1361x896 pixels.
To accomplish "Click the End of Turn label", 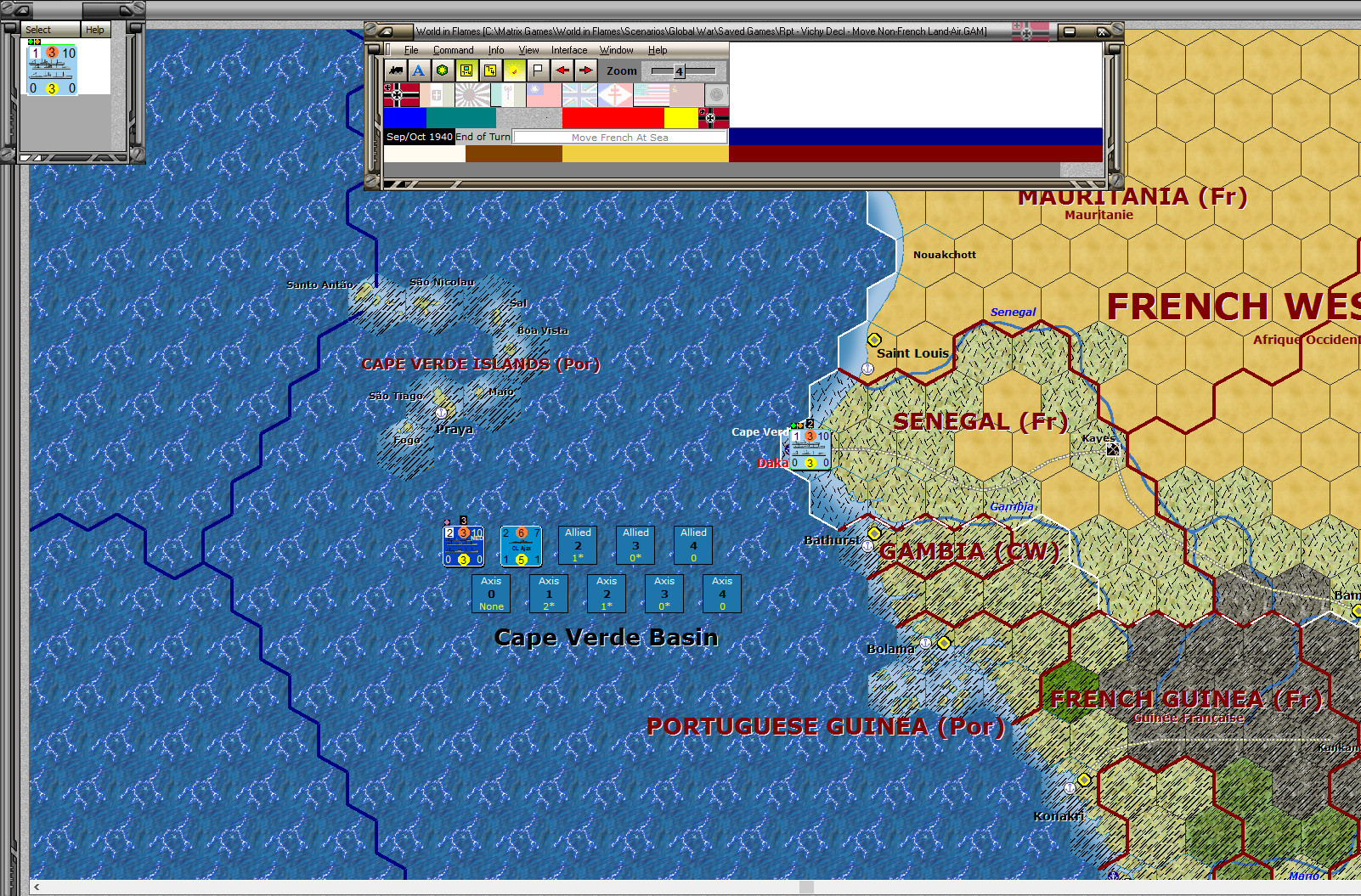I will point(483,137).
